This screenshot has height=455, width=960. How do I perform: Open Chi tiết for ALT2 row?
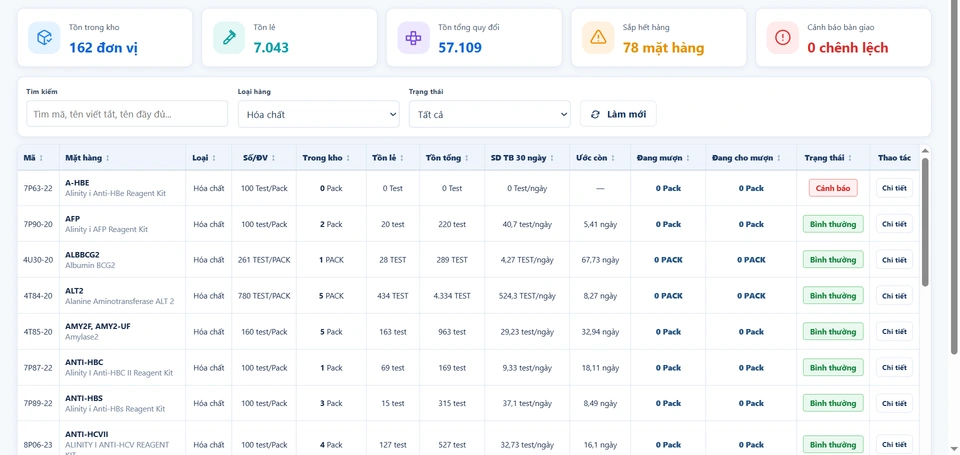pos(894,296)
